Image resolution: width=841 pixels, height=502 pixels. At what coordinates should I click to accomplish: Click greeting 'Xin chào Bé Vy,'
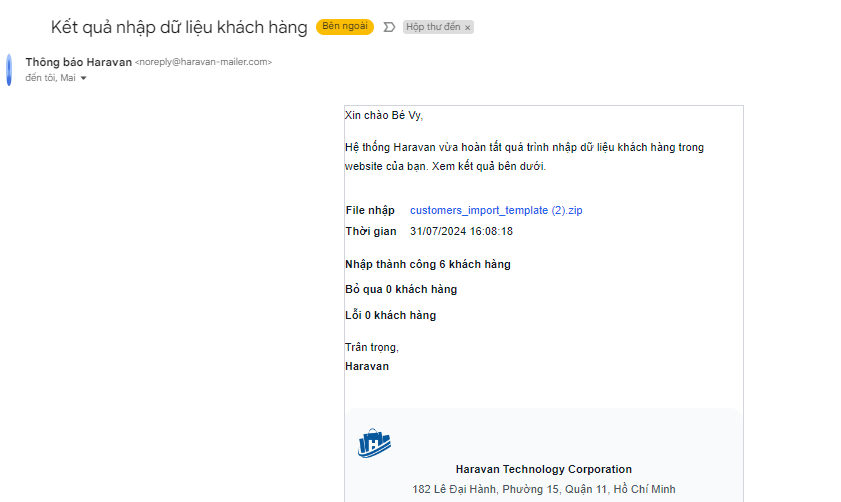click(384, 115)
